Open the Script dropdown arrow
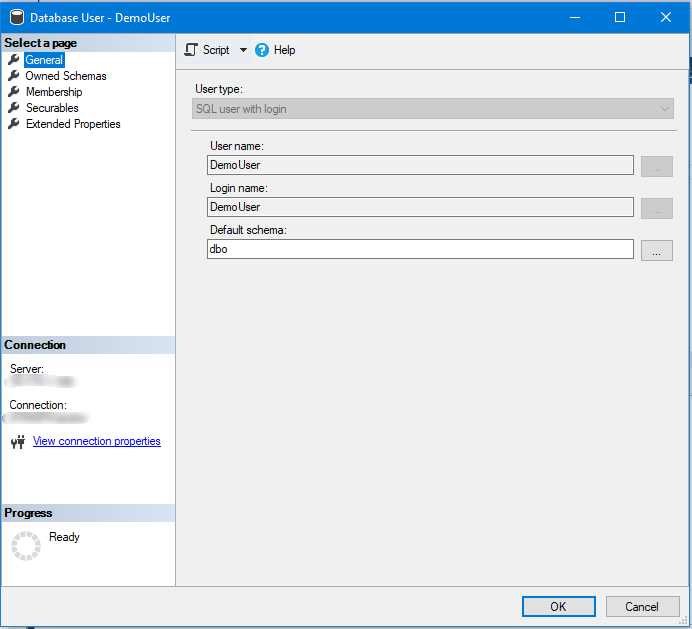 pyautogui.click(x=243, y=50)
